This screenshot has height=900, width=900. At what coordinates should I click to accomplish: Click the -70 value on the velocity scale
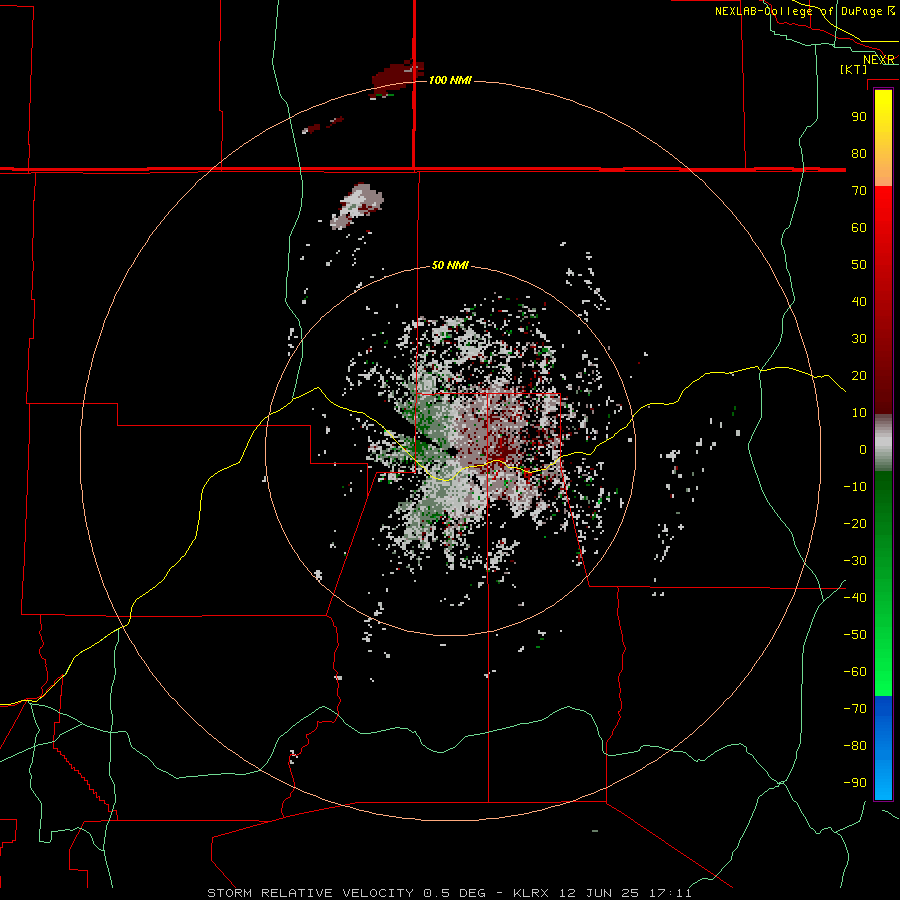(855, 709)
